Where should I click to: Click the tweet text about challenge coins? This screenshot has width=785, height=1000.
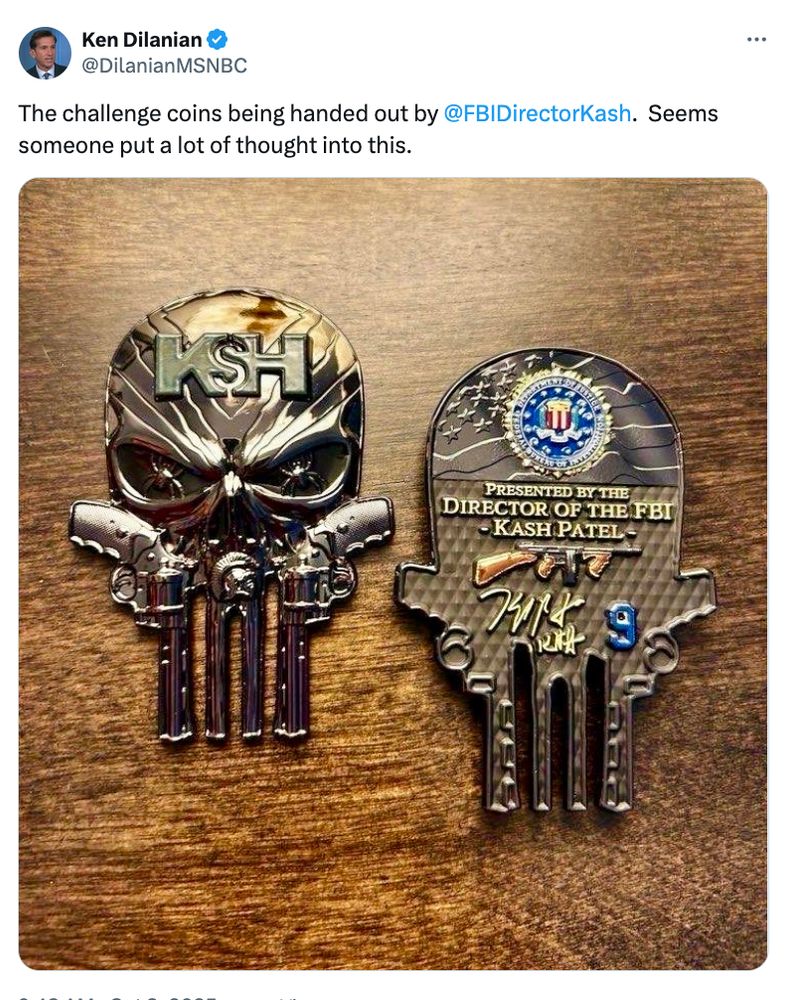[x=368, y=129]
